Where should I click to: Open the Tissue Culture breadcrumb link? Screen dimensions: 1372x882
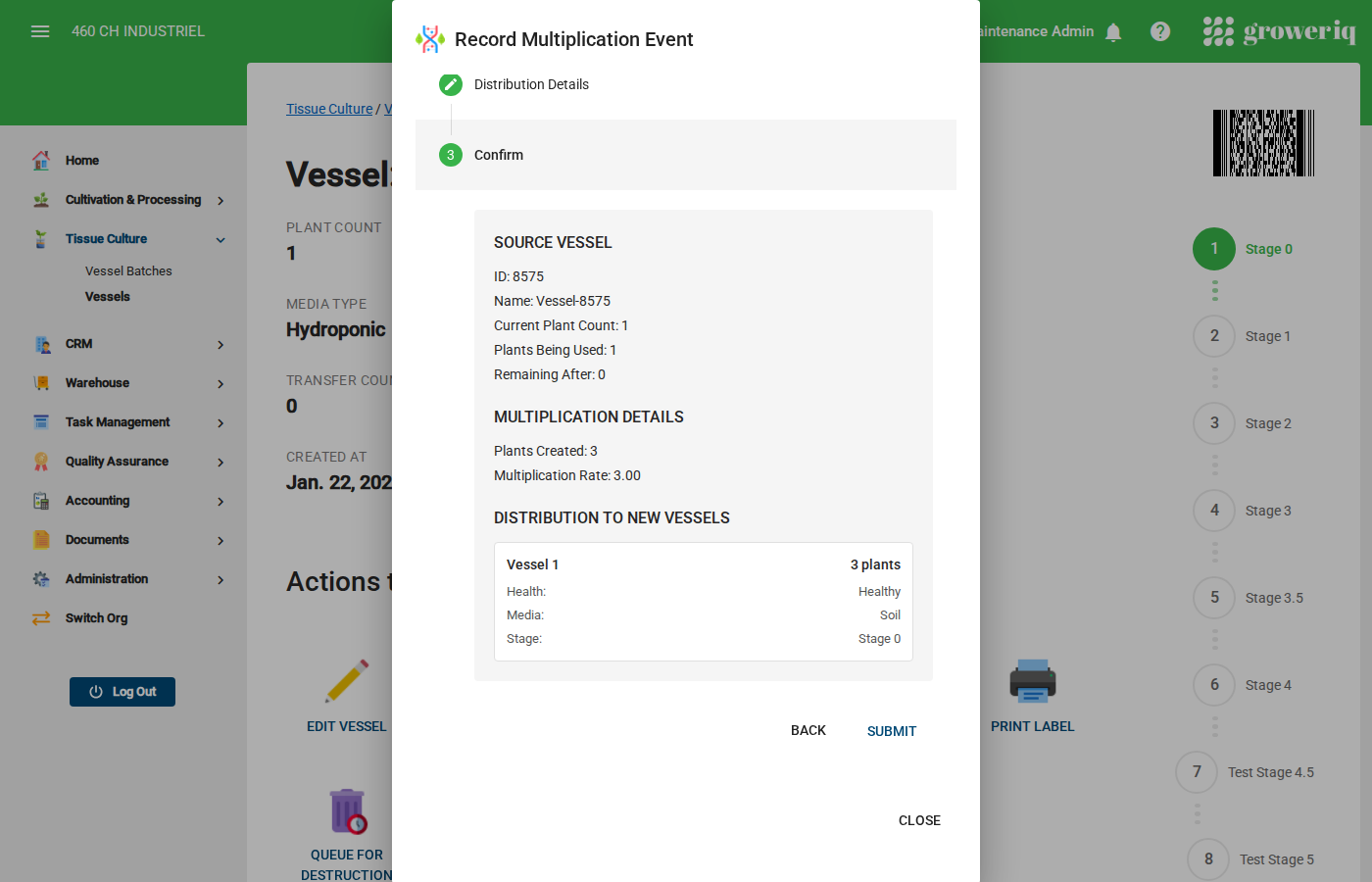328,108
